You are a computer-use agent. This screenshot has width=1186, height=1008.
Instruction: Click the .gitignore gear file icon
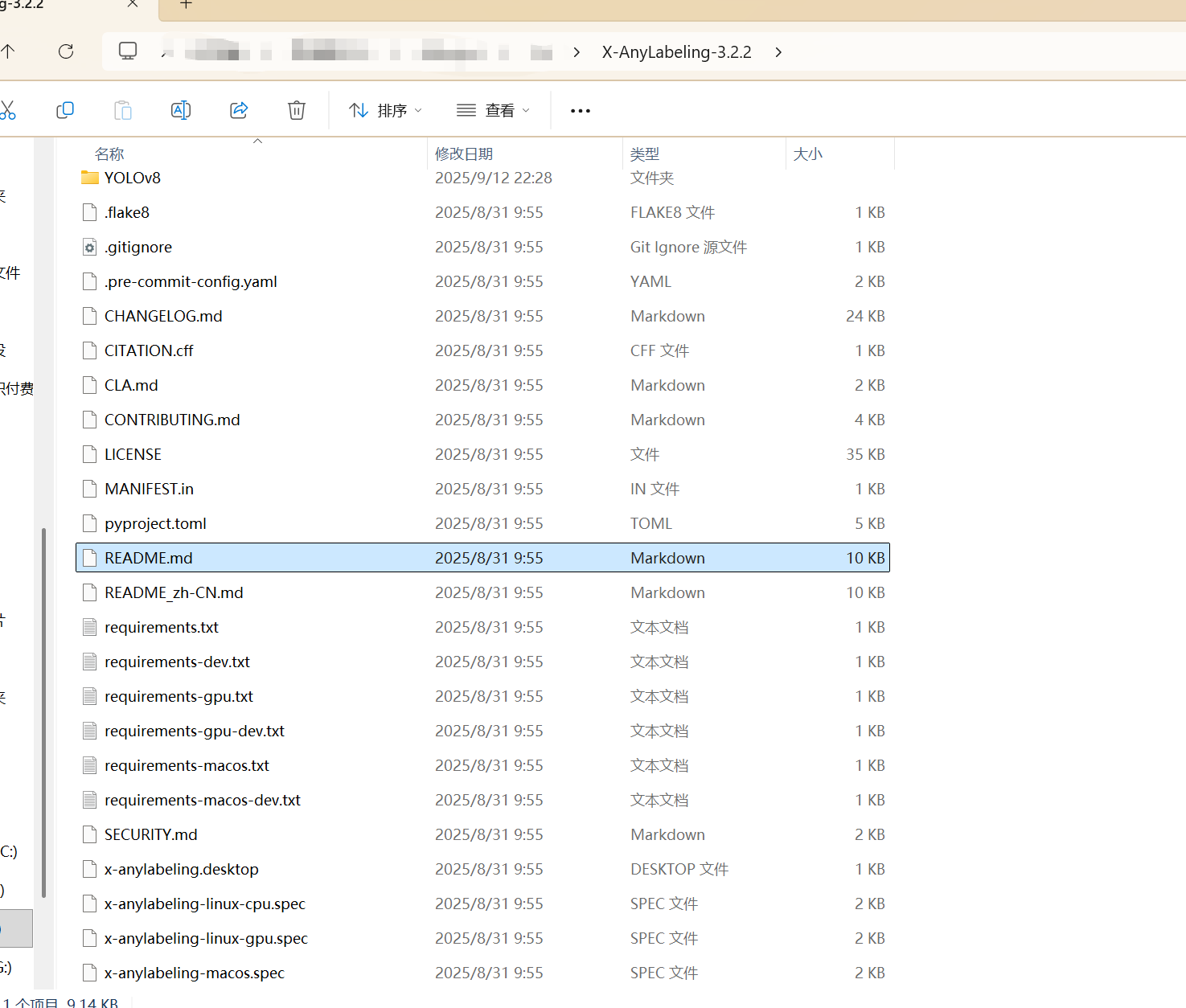[90, 247]
